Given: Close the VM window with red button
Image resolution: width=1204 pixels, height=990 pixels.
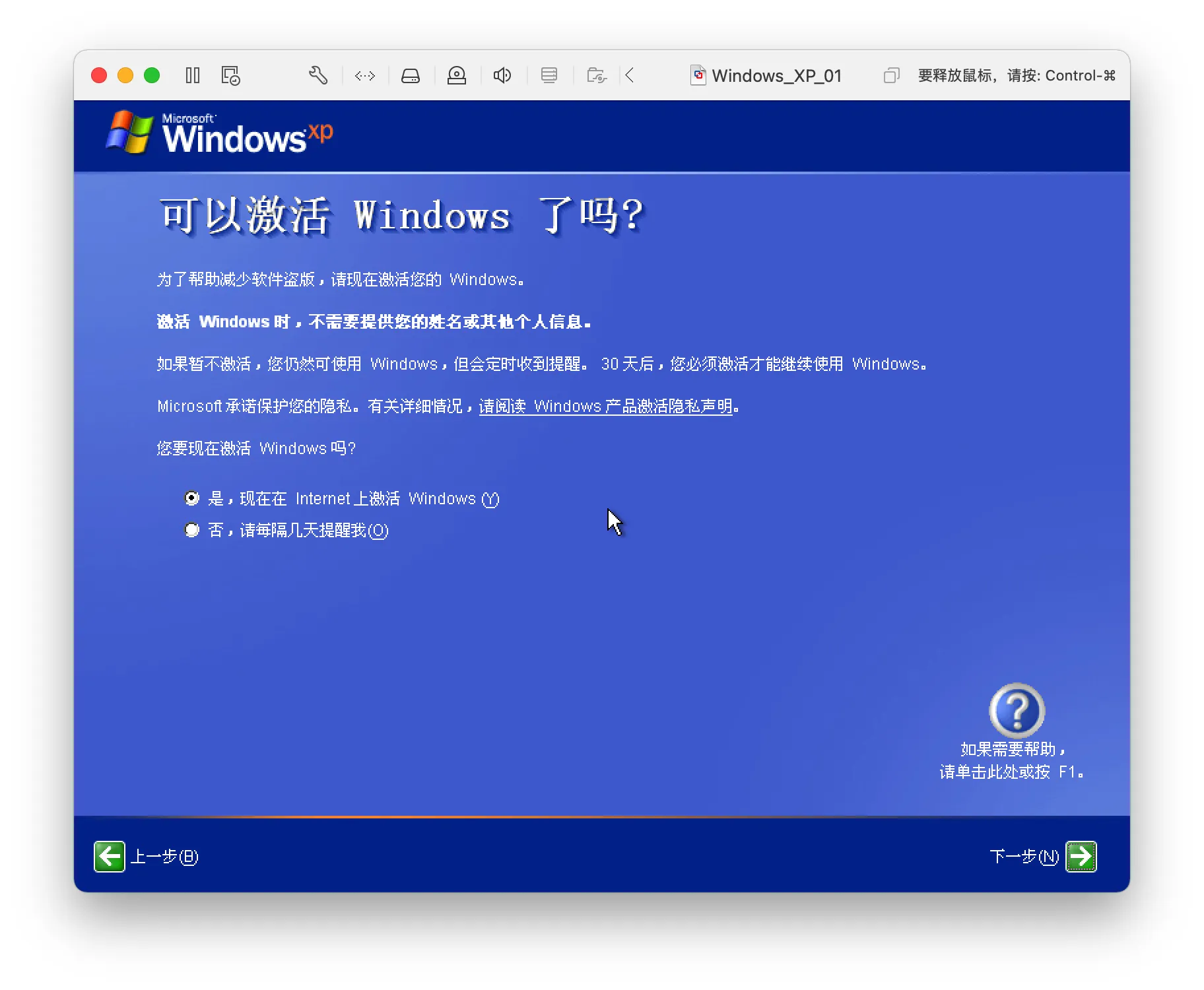Looking at the screenshot, I should coord(99,75).
